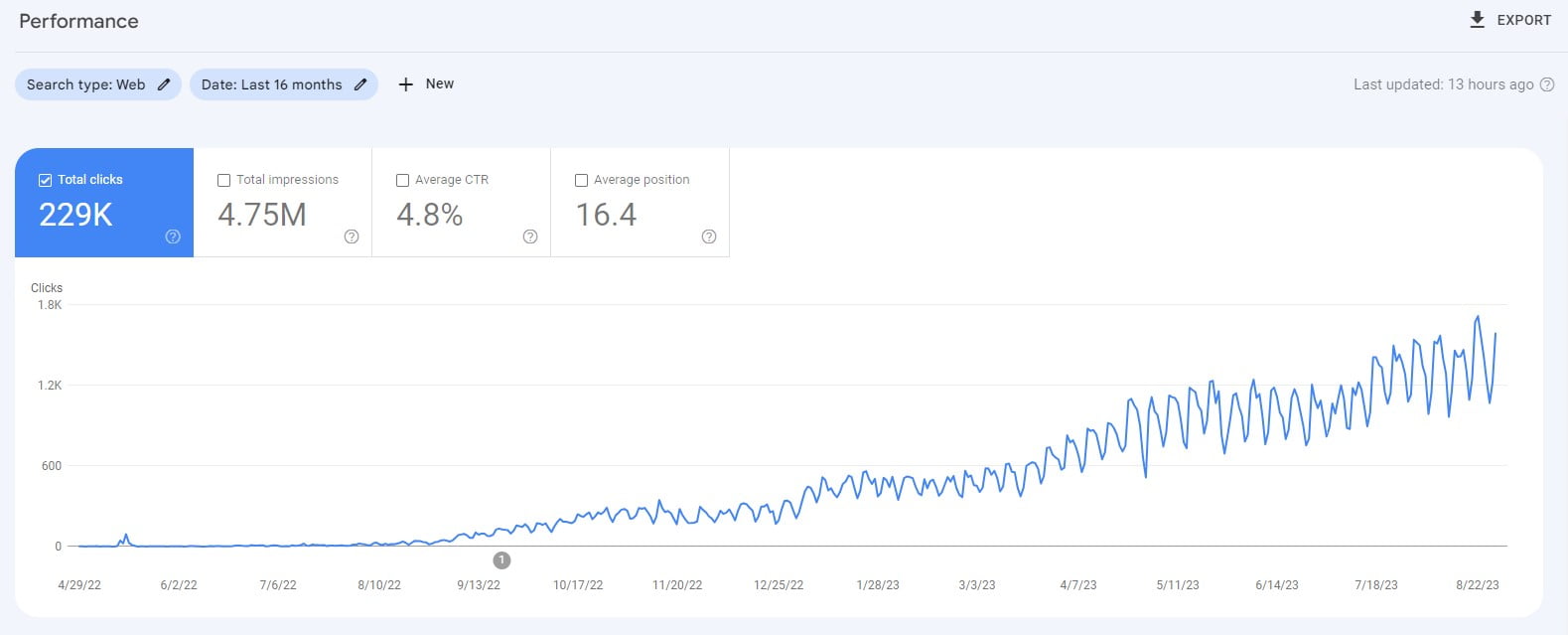1568x635 pixels.
Task: Uncheck the Total clicks checkbox
Action: 45,180
